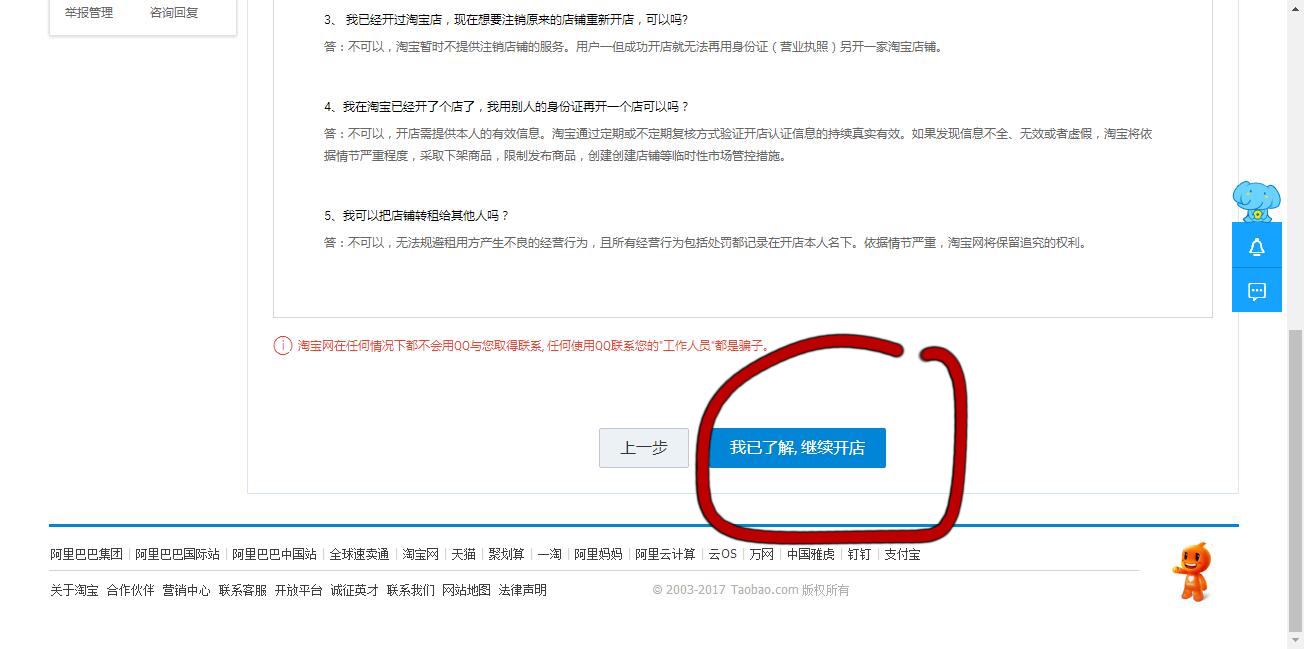Open 关于淘宝 link in footer
This screenshot has width=1304, height=649.
74,590
